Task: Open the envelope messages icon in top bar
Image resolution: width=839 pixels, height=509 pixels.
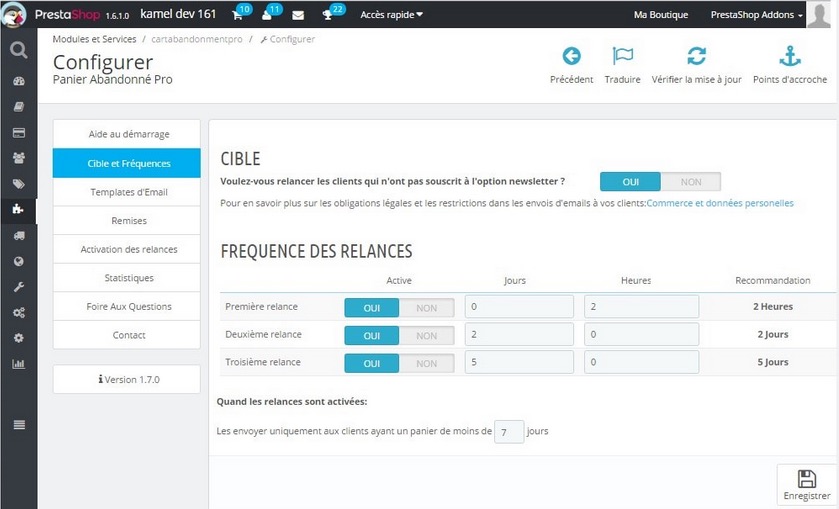Action: [x=297, y=15]
